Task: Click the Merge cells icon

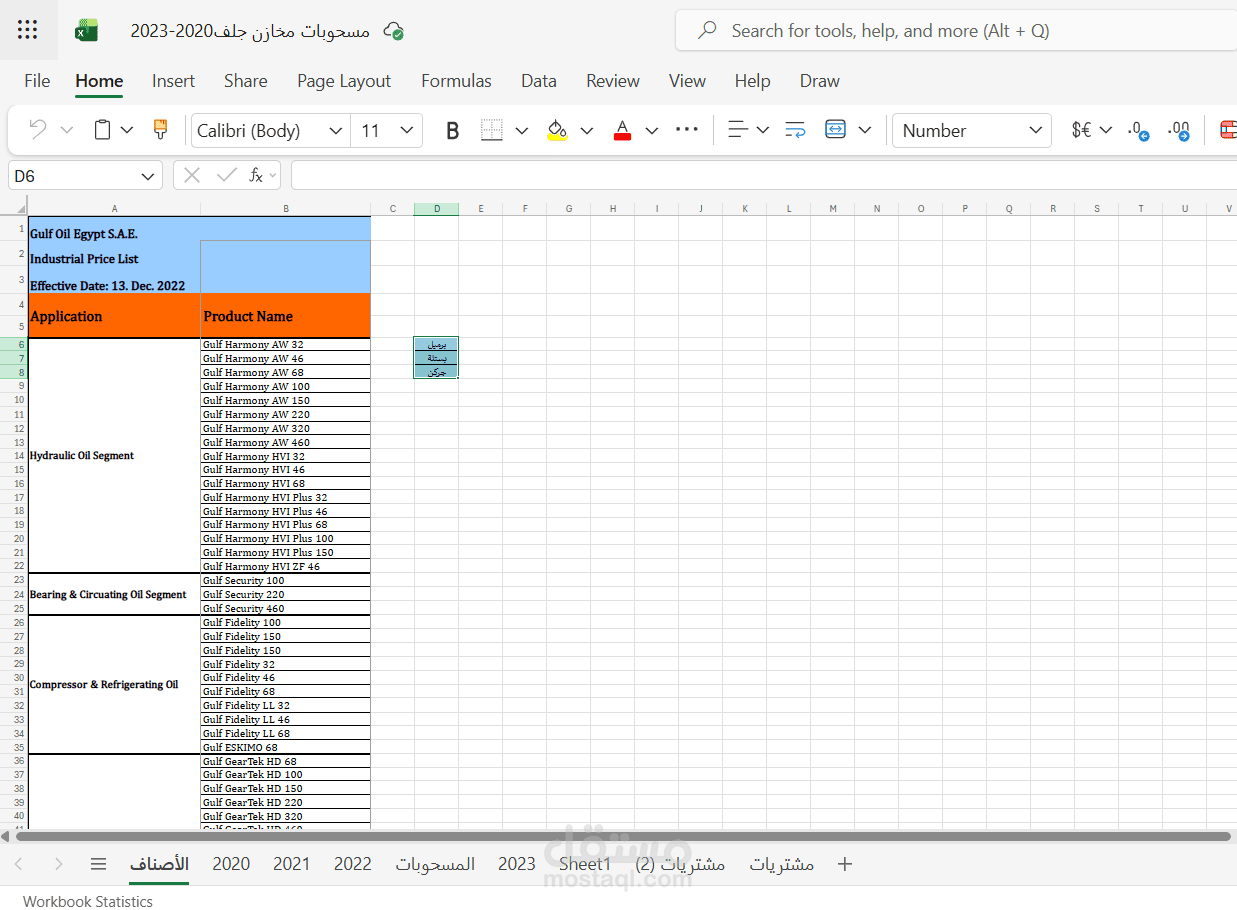Action: click(x=835, y=130)
